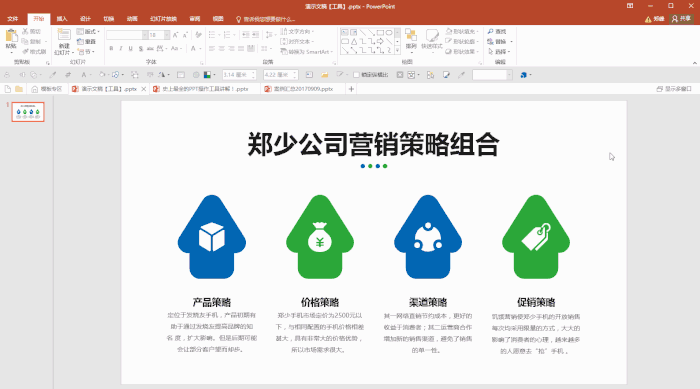The height and width of the screenshot is (389, 700).
Task: Click the Cut (剪切) scissors icon
Action: [25, 31]
